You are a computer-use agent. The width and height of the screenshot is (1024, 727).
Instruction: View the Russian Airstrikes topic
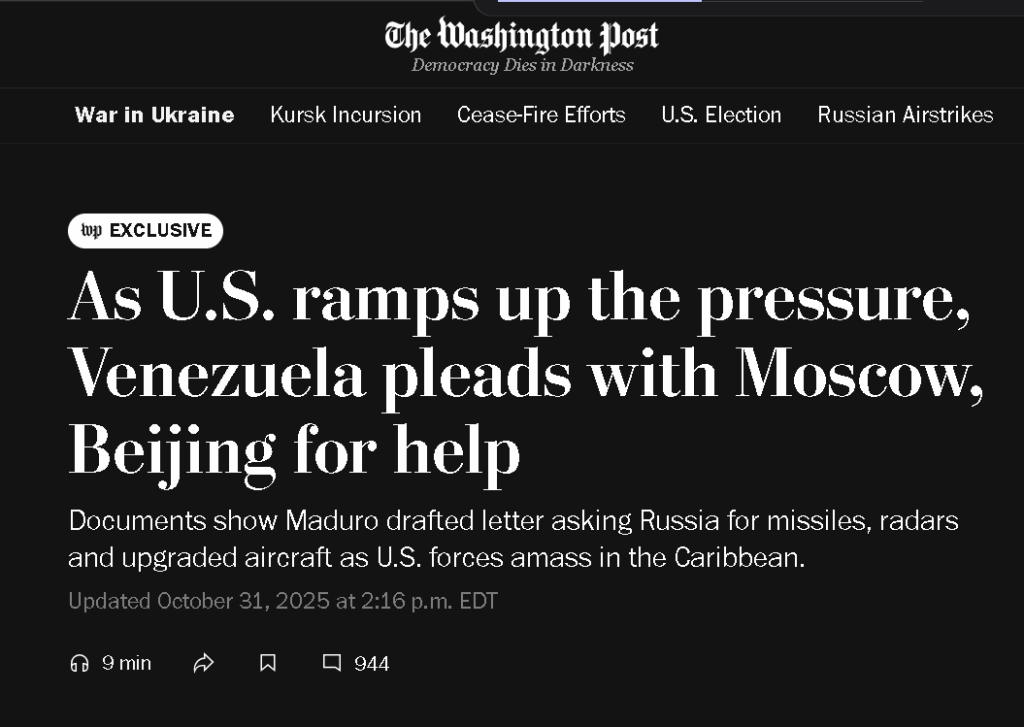coord(905,115)
